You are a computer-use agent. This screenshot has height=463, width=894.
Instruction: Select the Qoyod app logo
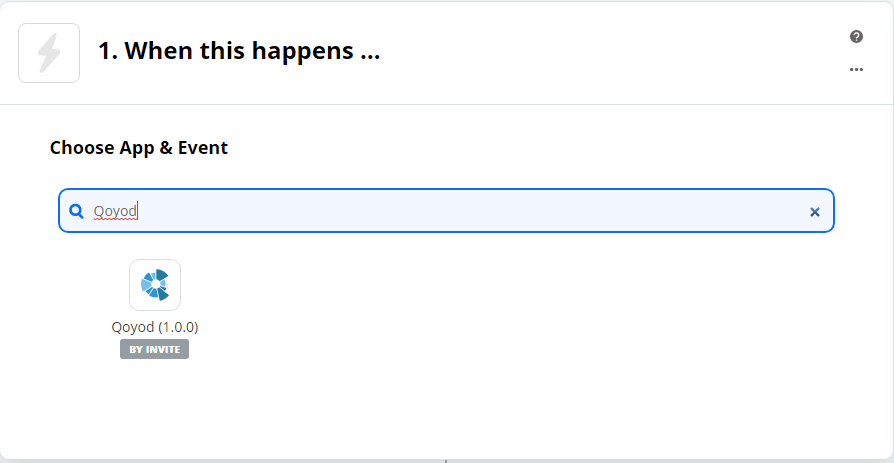click(x=155, y=285)
